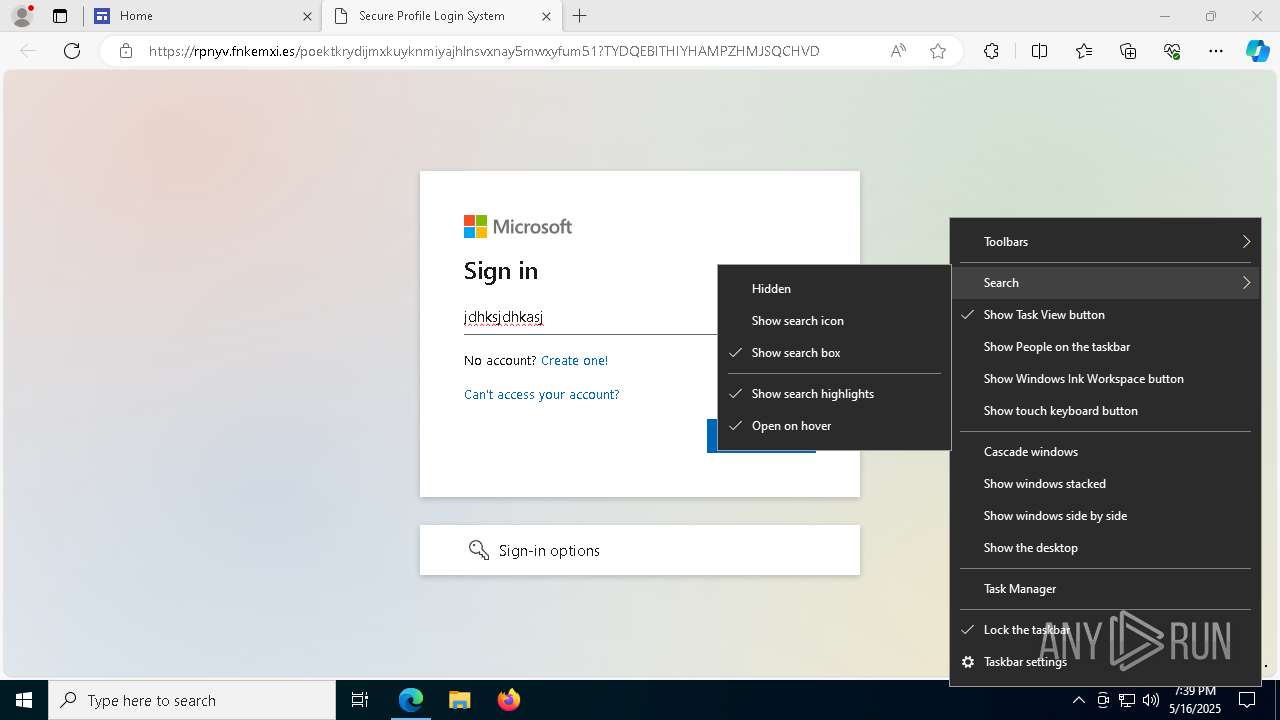Viewport: 1280px width, 720px height.
Task: Open File Explorer from taskbar
Action: [459, 700]
